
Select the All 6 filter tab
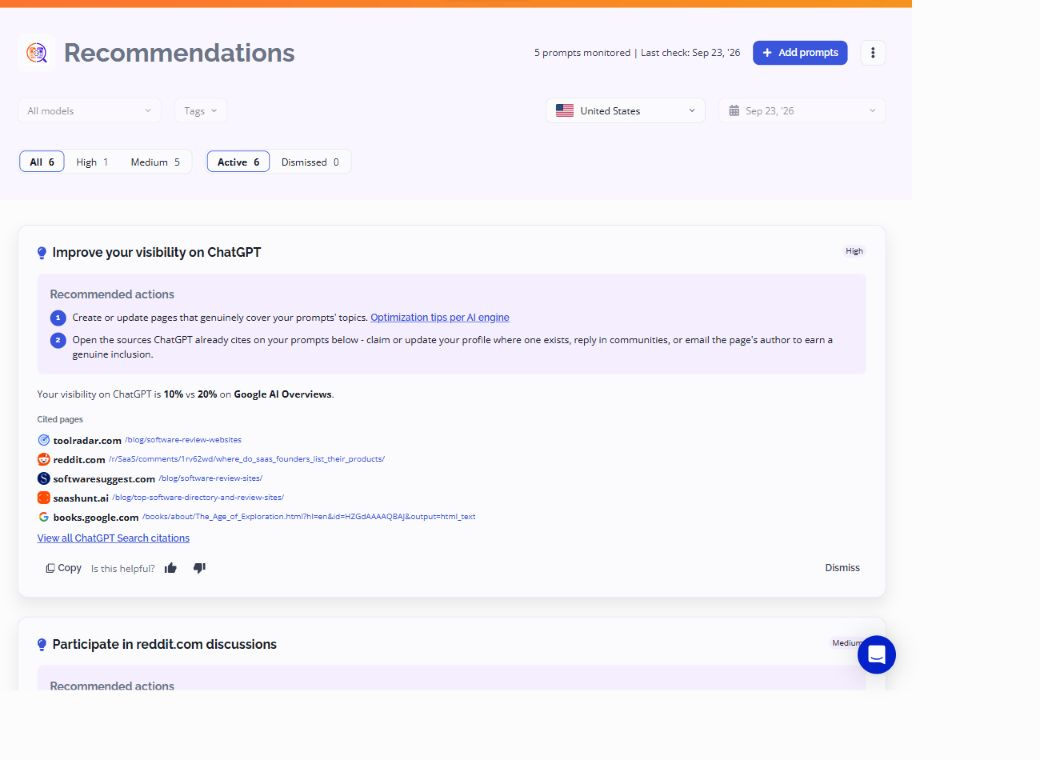(x=42, y=162)
